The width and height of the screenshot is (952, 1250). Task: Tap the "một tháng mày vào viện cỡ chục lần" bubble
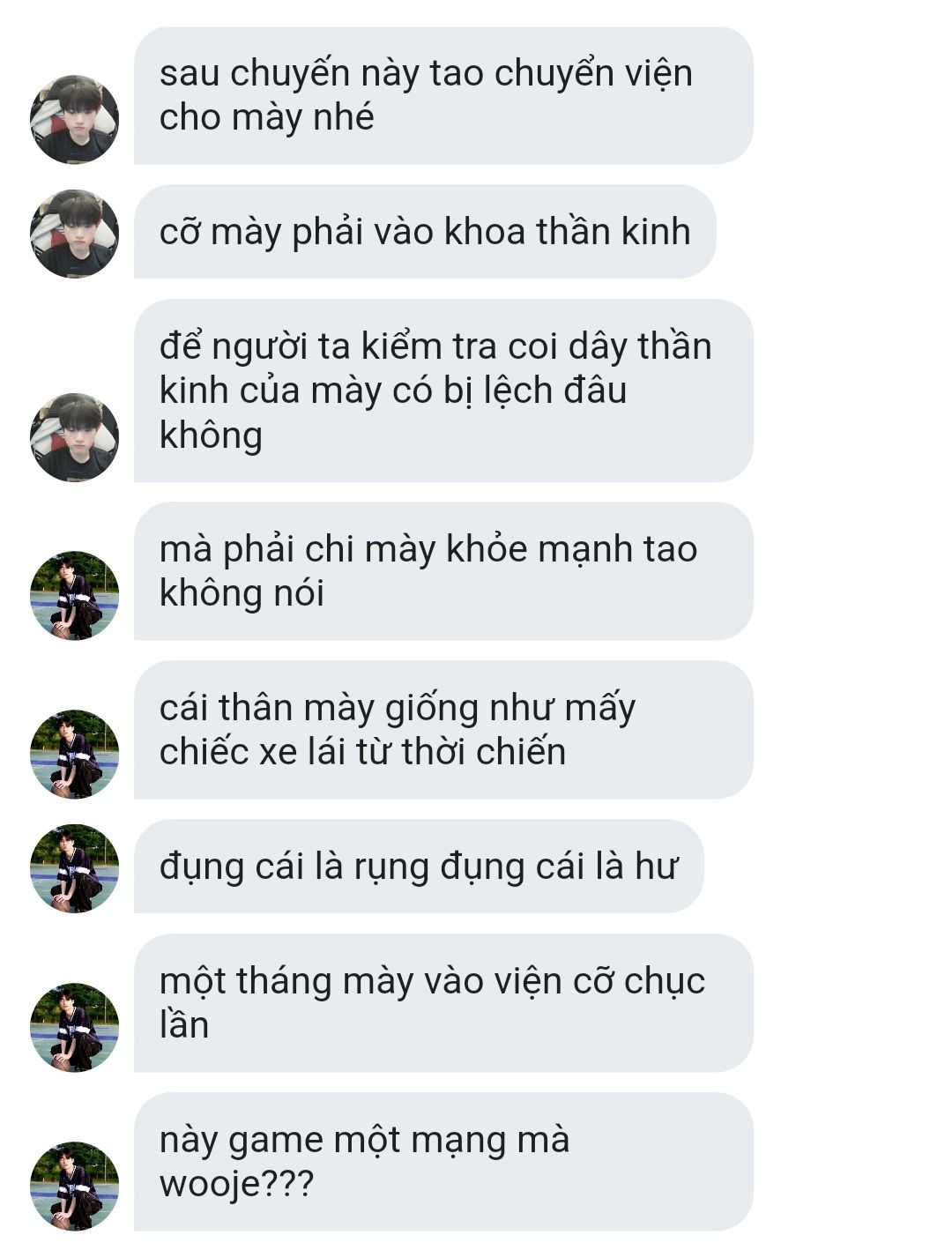click(x=443, y=1003)
